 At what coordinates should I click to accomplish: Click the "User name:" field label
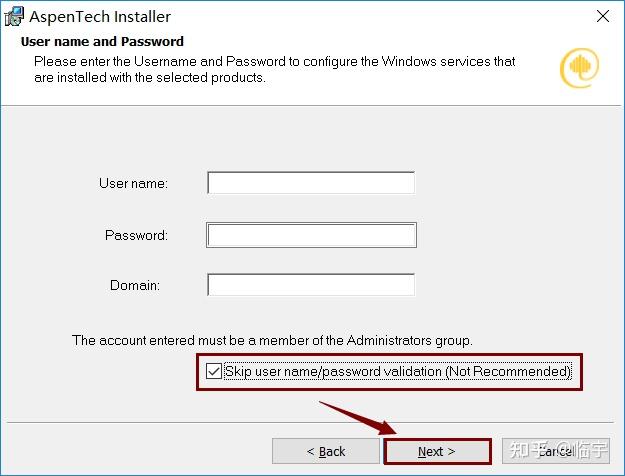tap(133, 183)
